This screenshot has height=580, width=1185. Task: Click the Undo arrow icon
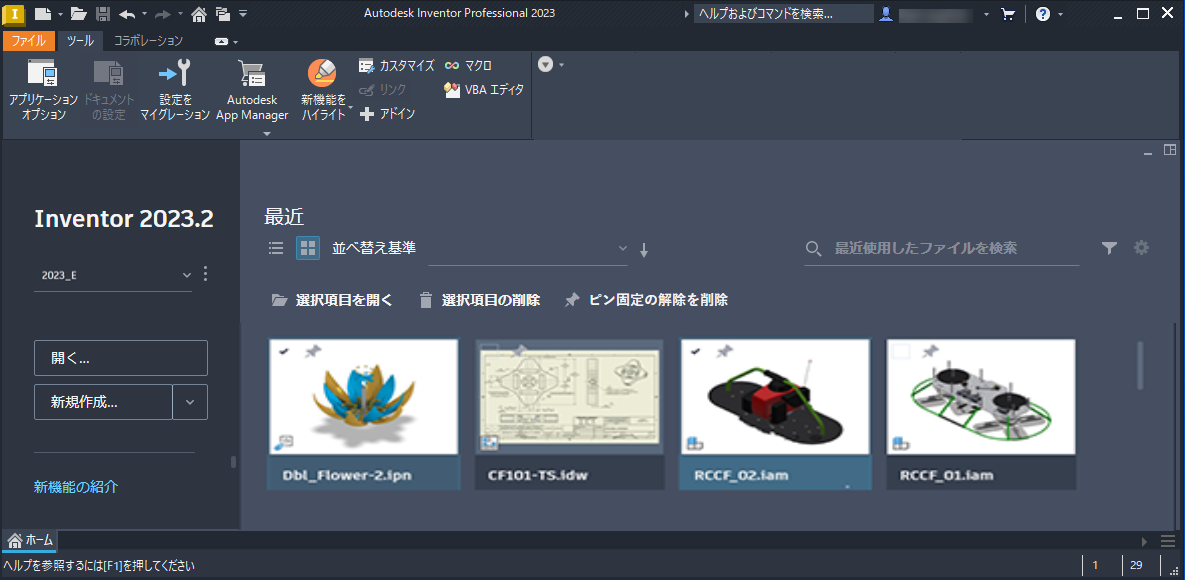point(127,14)
